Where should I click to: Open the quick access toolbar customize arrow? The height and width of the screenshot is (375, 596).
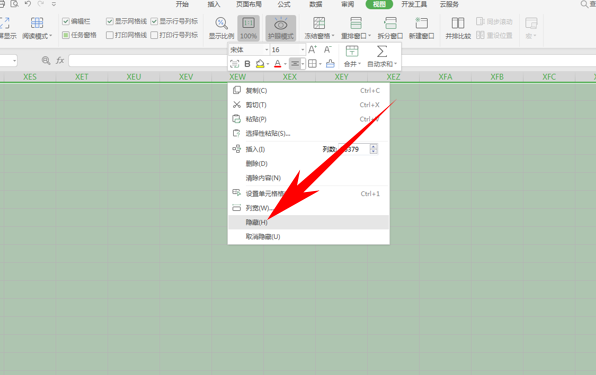point(54,4)
